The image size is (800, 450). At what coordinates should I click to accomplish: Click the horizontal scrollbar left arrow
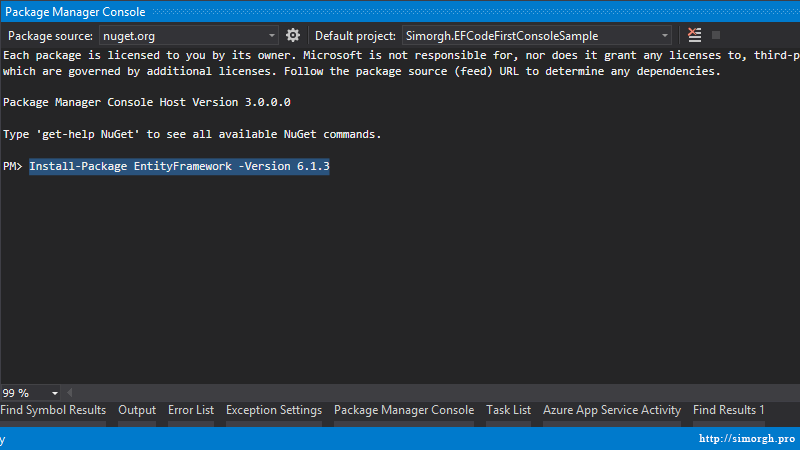(x=70, y=393)
